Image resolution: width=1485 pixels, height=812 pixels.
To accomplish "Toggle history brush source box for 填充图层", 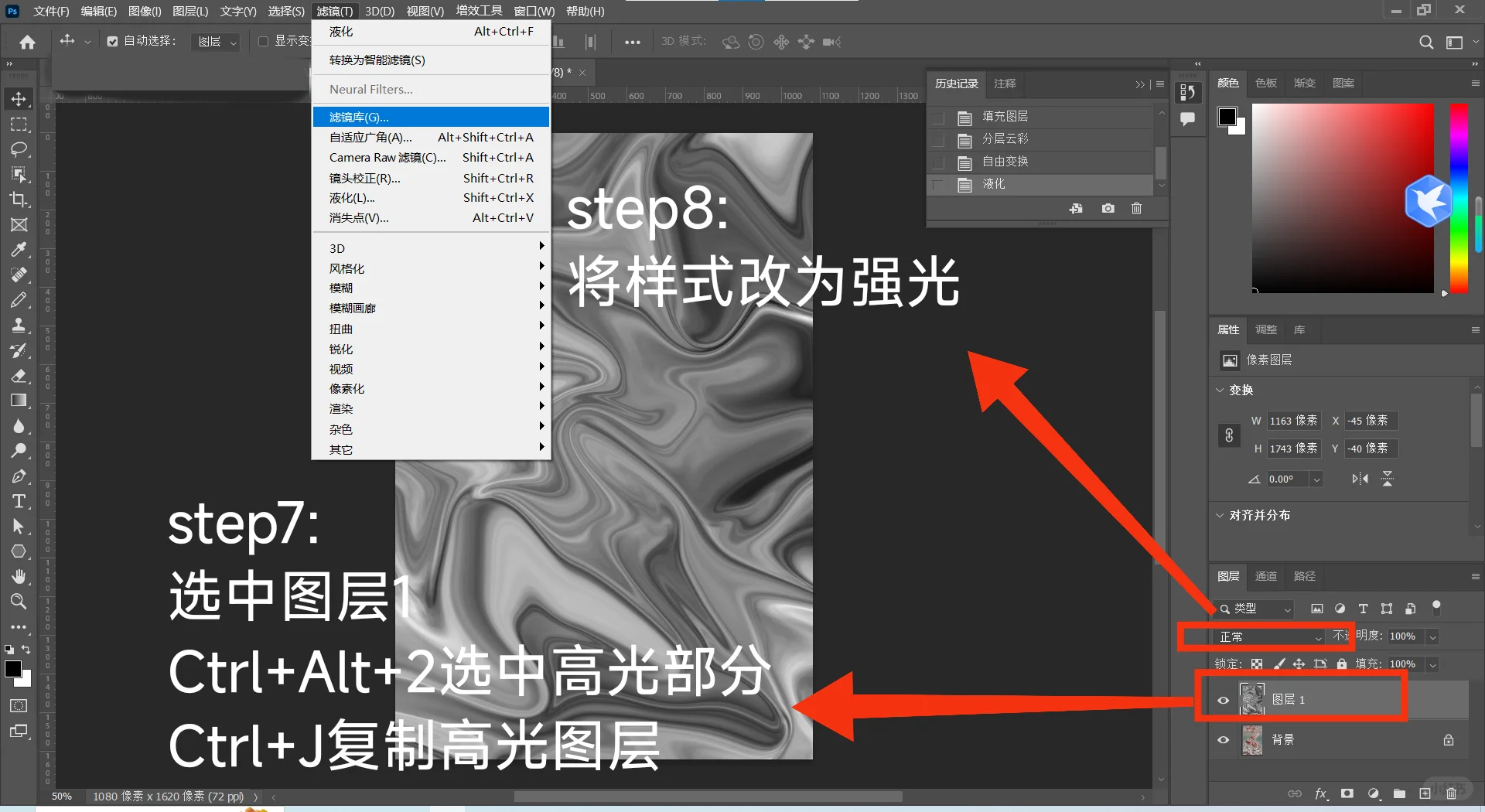I will [x=938, y=118].
